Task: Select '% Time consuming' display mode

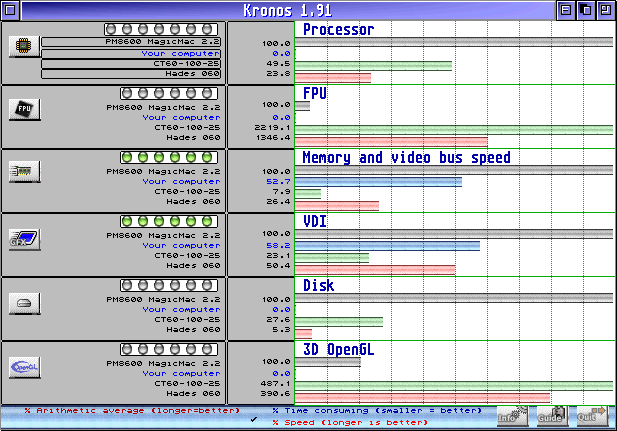Action: coord(376,410)
